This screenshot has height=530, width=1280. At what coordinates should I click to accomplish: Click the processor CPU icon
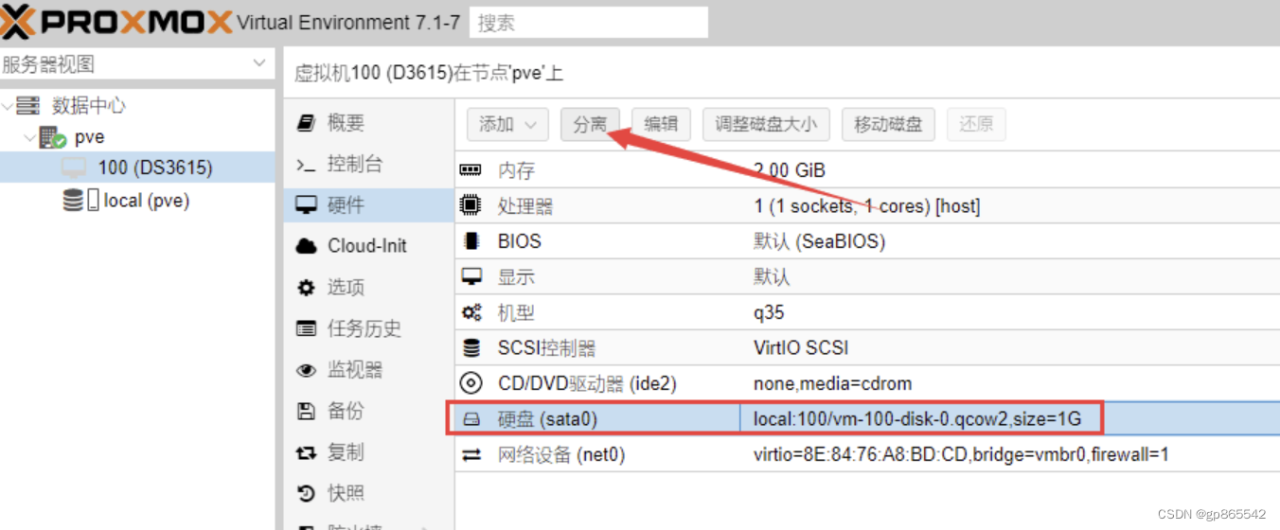pos(470,206)
